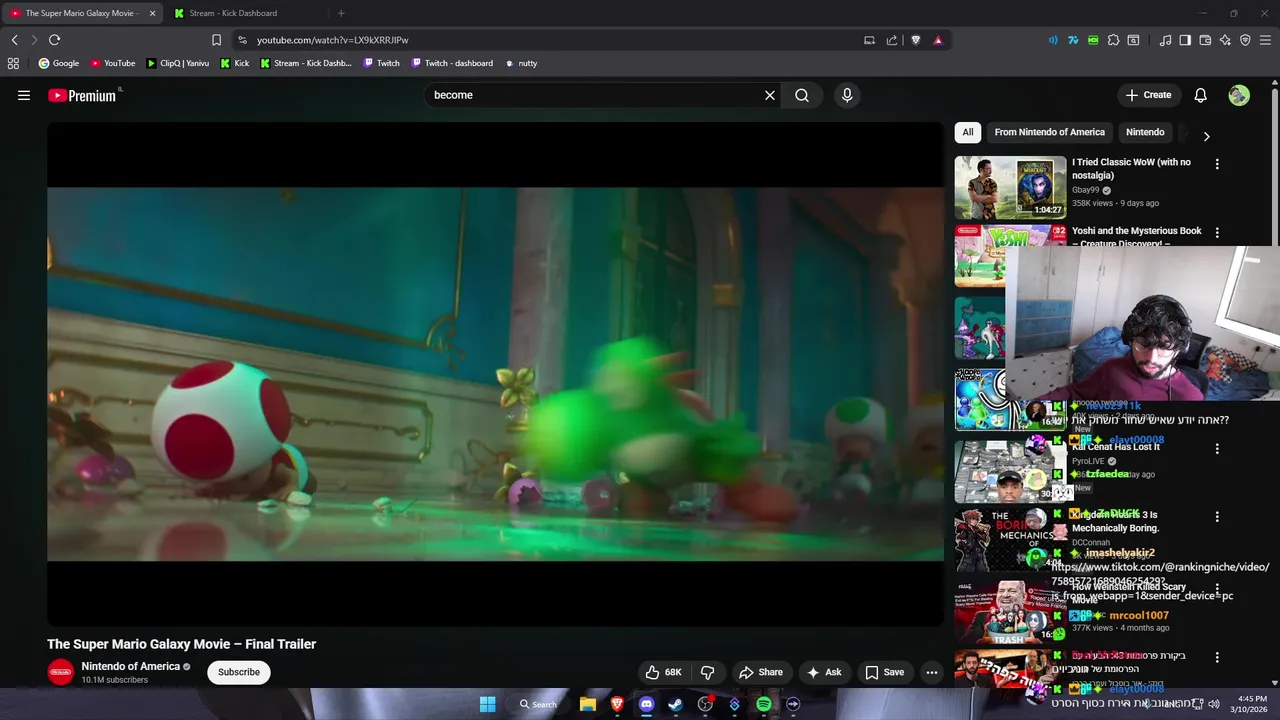Toggle the browser sidebar panel
The width and height of the screenshot is (1280, 720).
click(1185, 40)
